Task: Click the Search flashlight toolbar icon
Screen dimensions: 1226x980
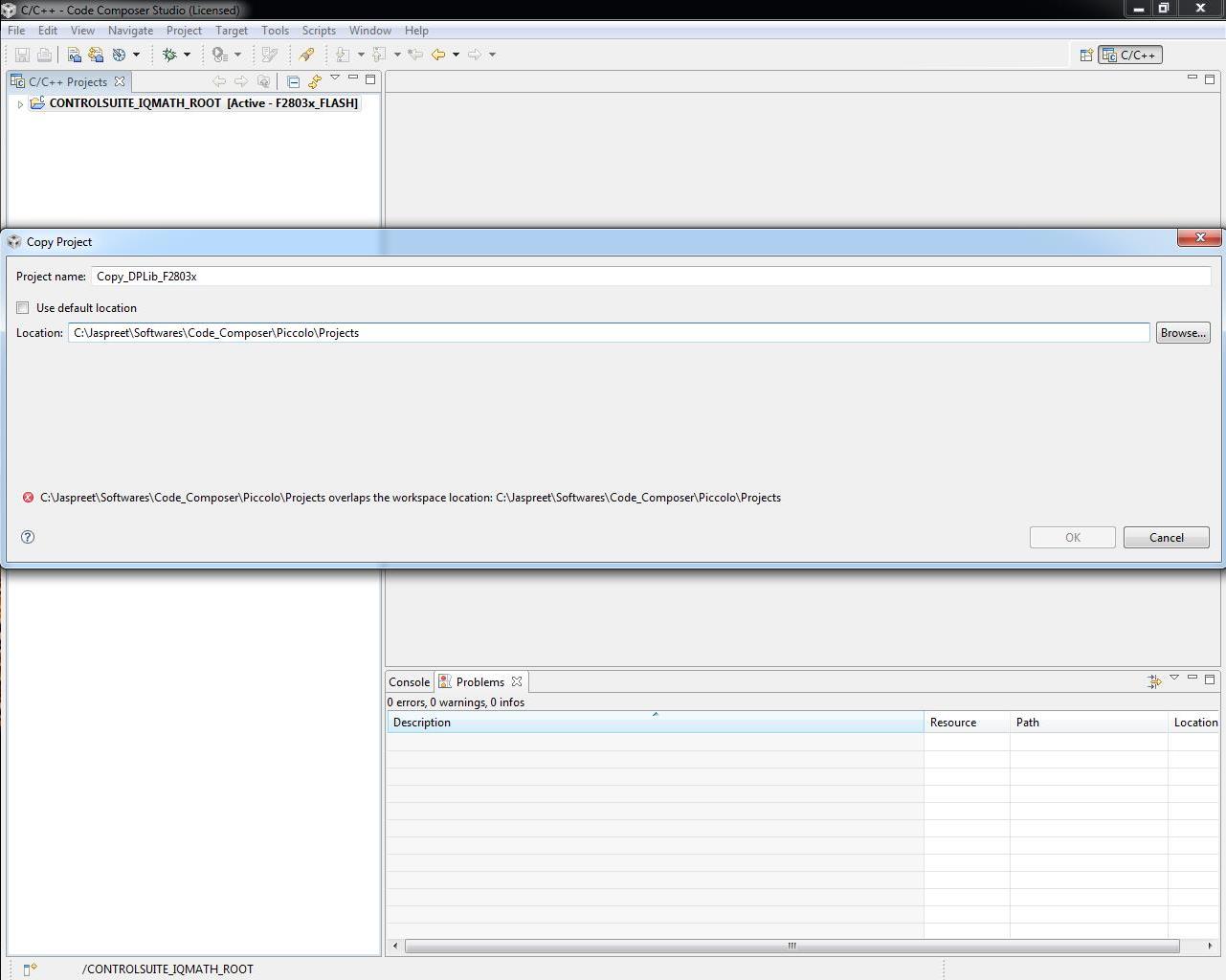Action: [x=306, y=55]
